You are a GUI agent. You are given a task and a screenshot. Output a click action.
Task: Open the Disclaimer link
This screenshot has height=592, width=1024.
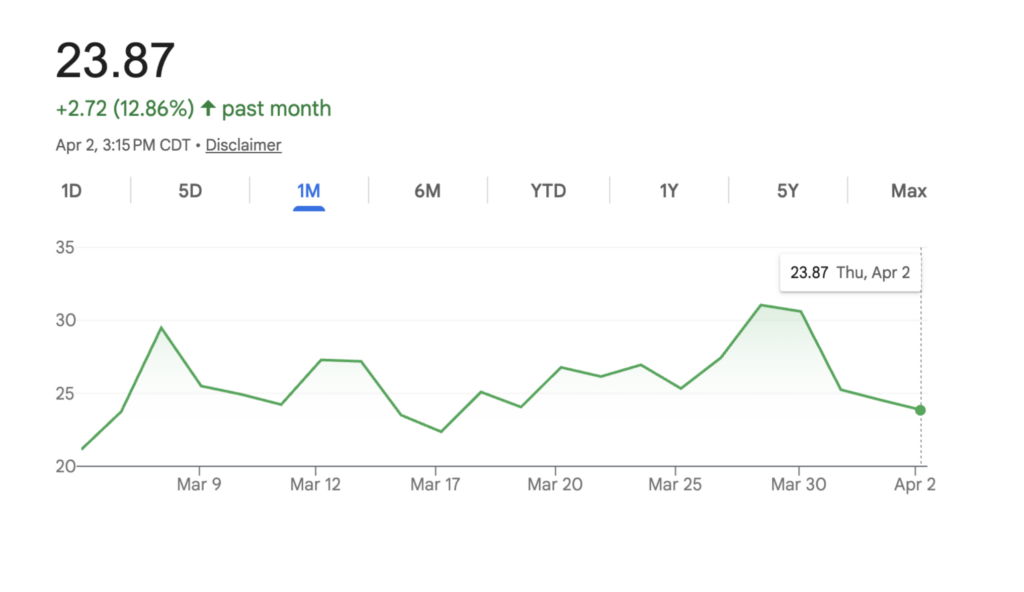coord(243,145)
